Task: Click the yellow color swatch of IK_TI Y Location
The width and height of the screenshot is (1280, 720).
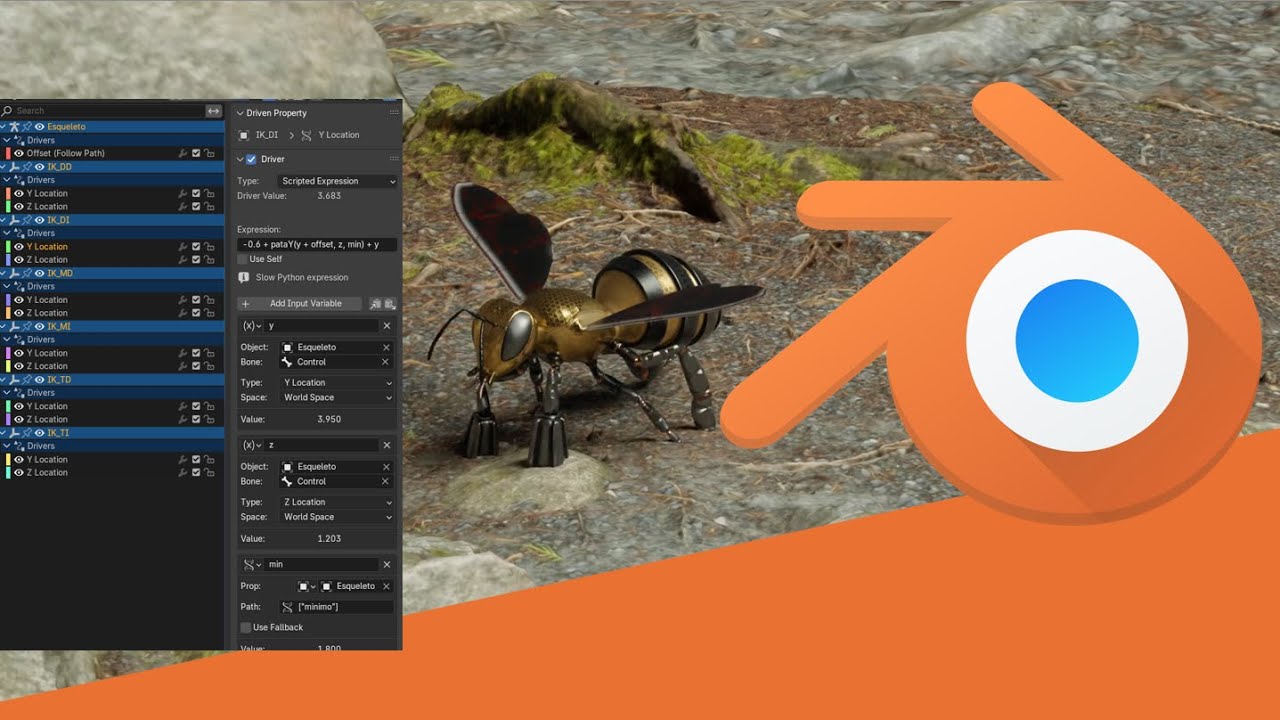Action: (8, 459)
